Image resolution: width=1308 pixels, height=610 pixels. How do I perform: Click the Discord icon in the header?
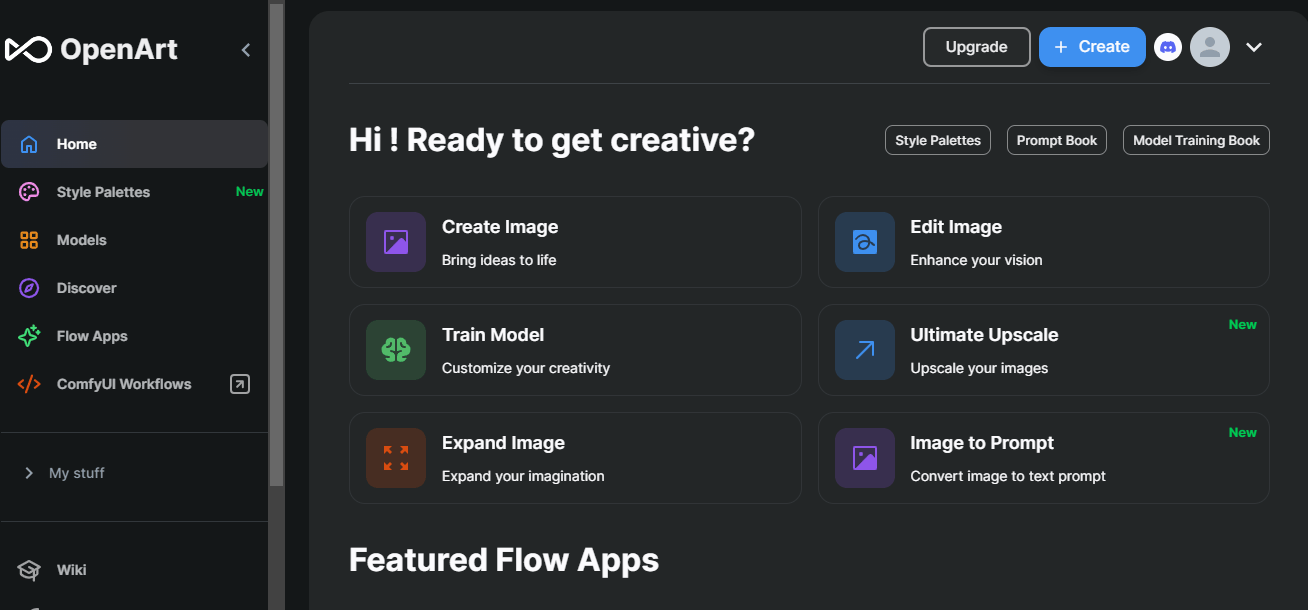[1168, 47]
